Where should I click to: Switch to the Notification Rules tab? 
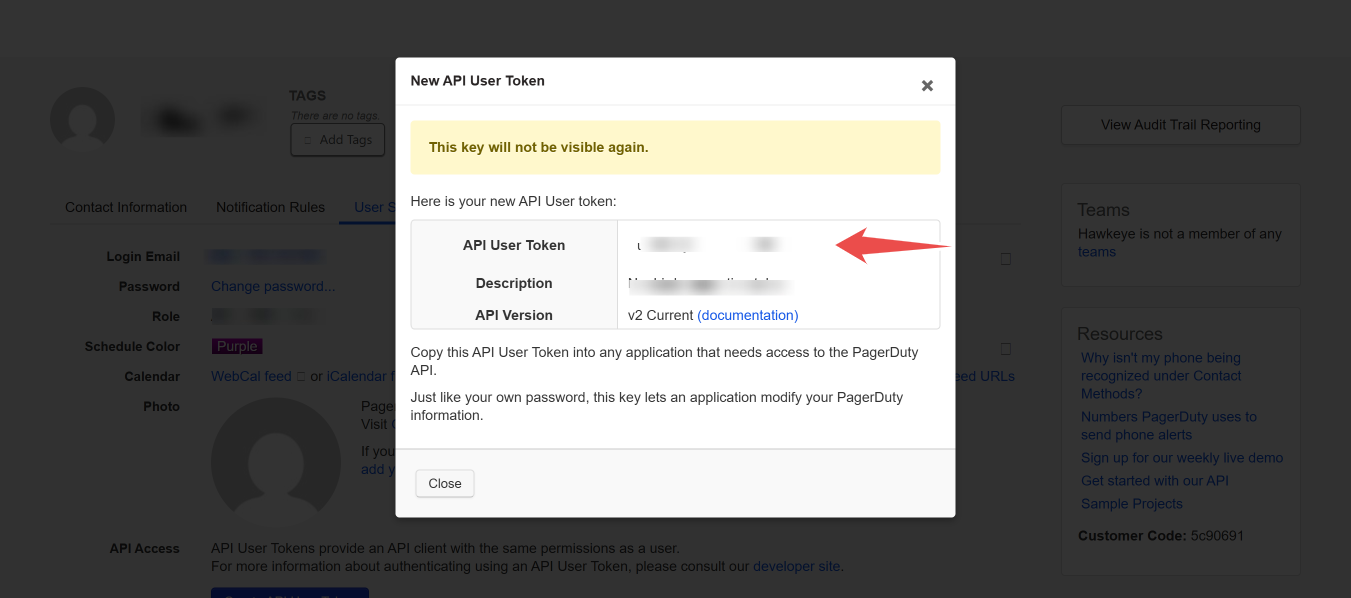click(x=270, y=207)
